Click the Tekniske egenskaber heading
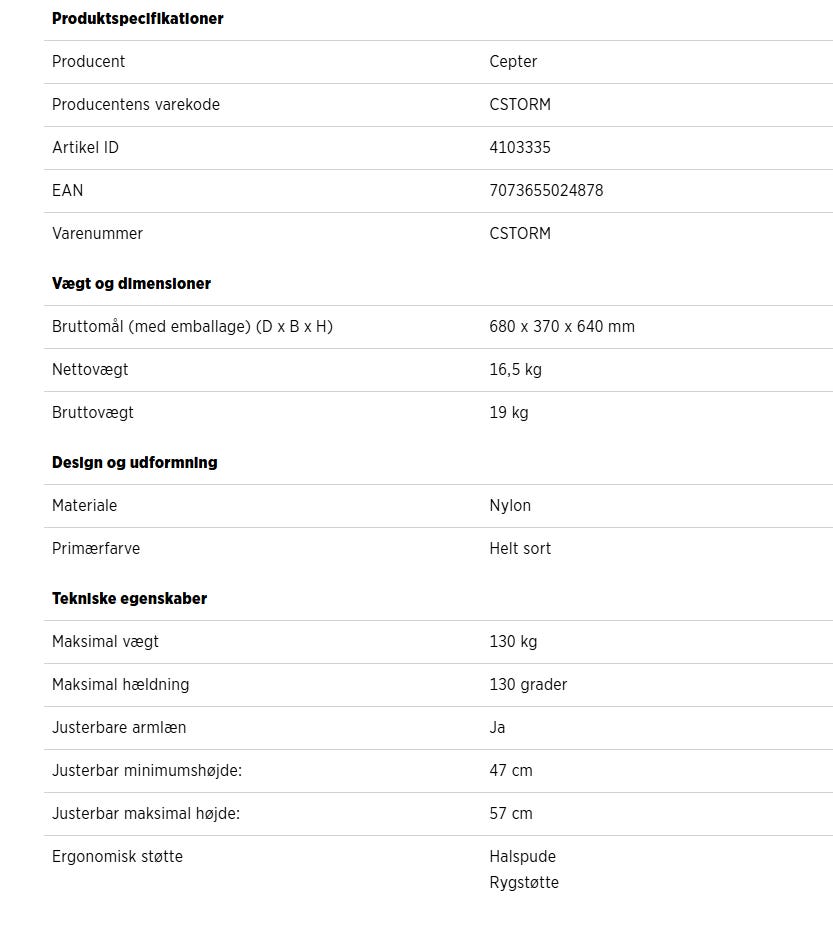 click(x=129, y=599)
